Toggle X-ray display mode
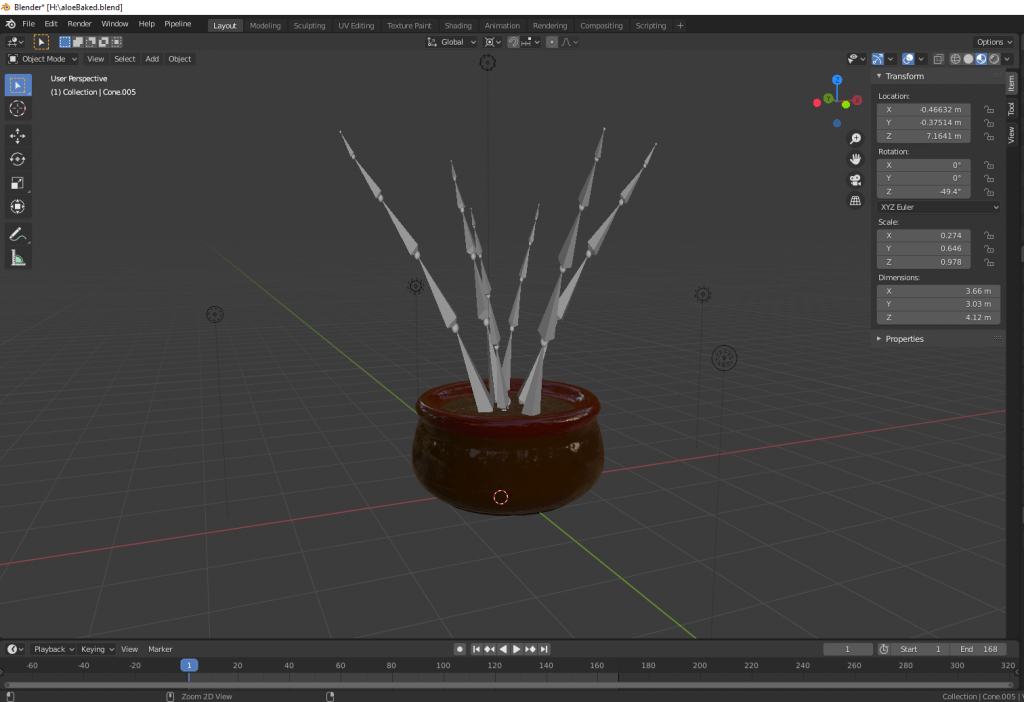Image resolution: width=1024 pixels, height=702 pixels. coord(938,59)
